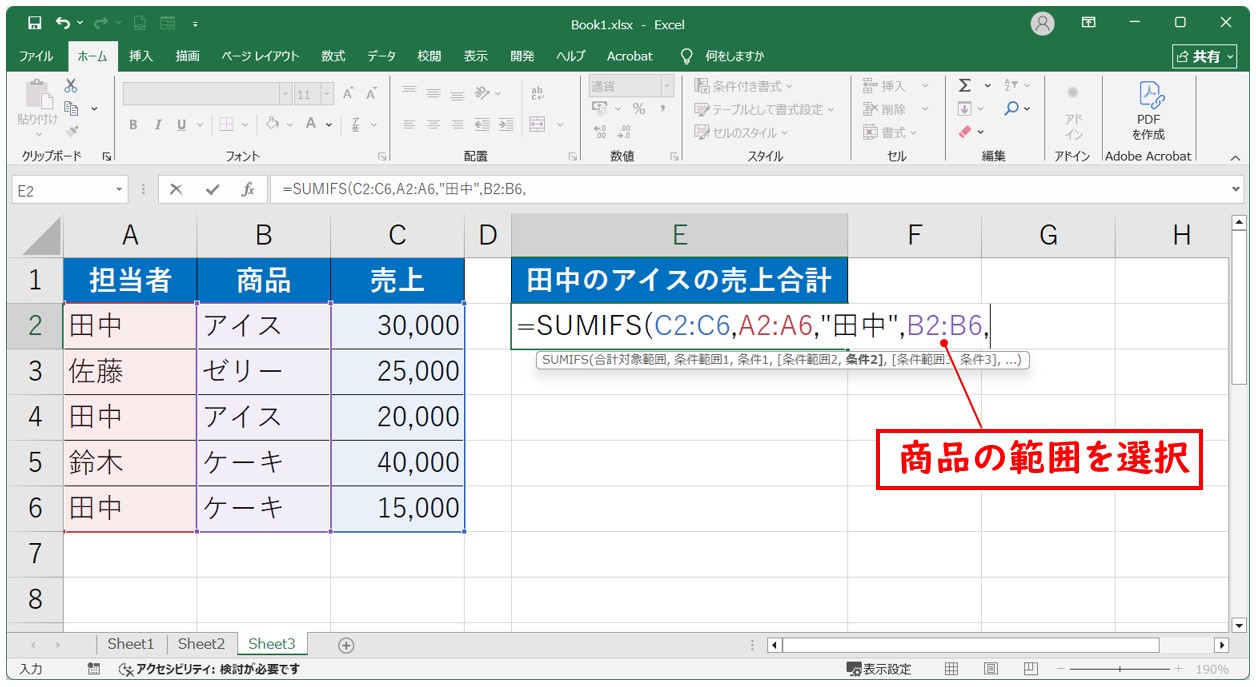
Task: Click cell B2 containing アイス
Action: coord(263,325)
